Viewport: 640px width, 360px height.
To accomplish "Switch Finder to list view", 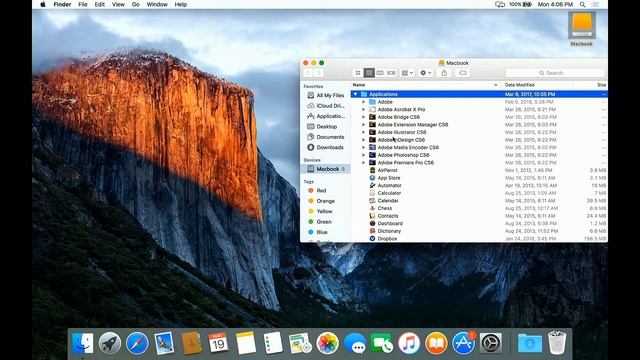I will 369,73.
